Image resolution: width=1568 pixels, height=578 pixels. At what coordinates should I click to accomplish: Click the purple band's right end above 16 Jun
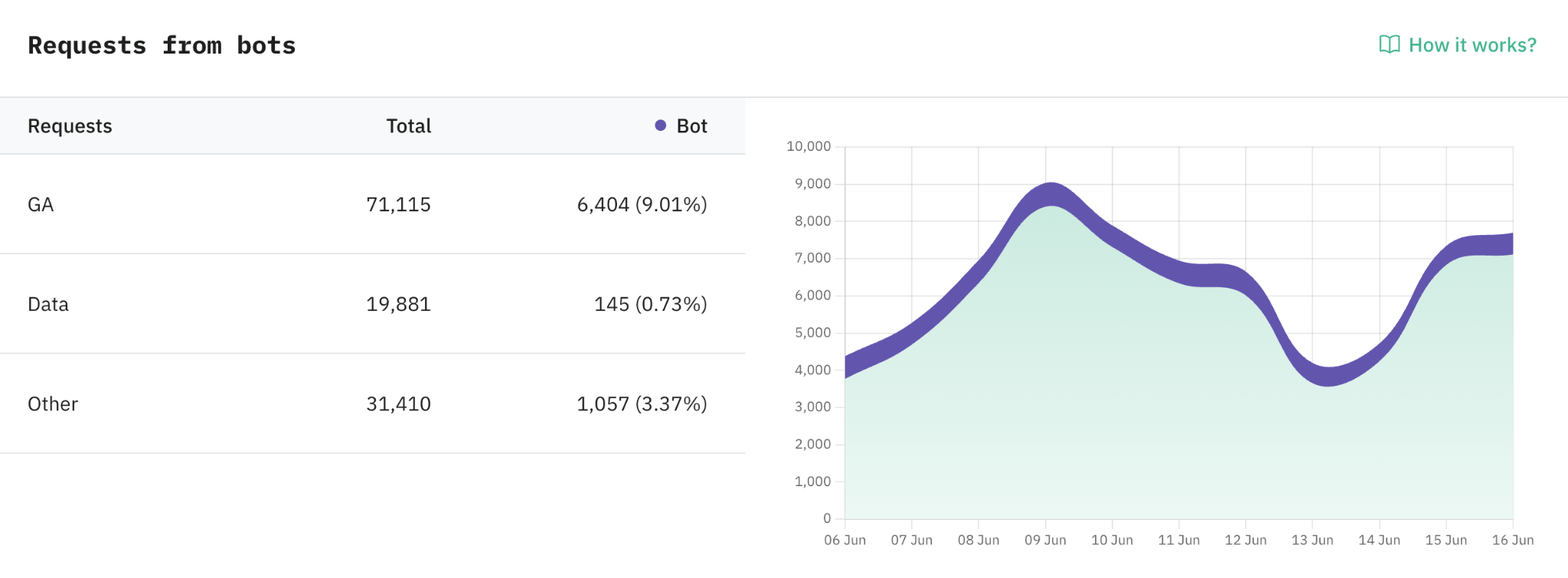(1511, 244)
